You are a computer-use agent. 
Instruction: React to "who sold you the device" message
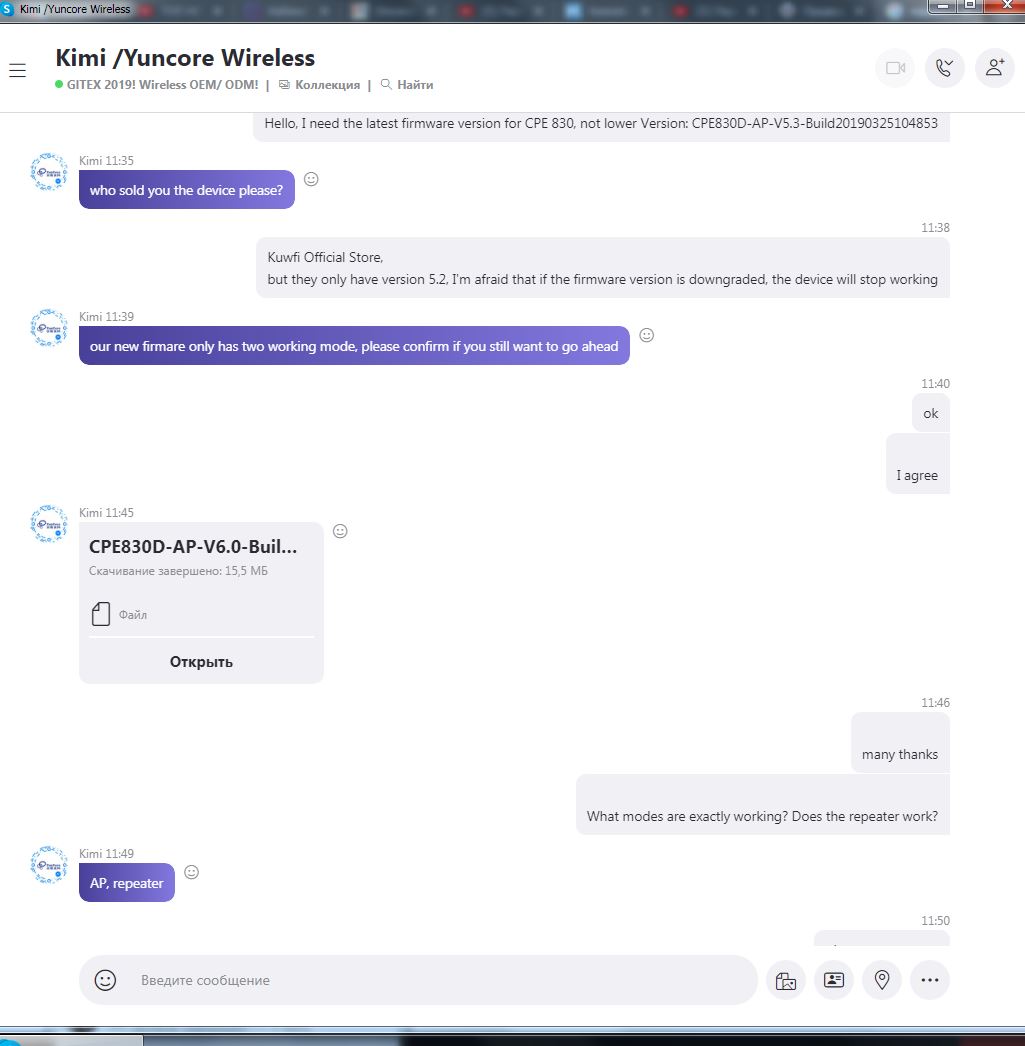click(x=311, y=179)
